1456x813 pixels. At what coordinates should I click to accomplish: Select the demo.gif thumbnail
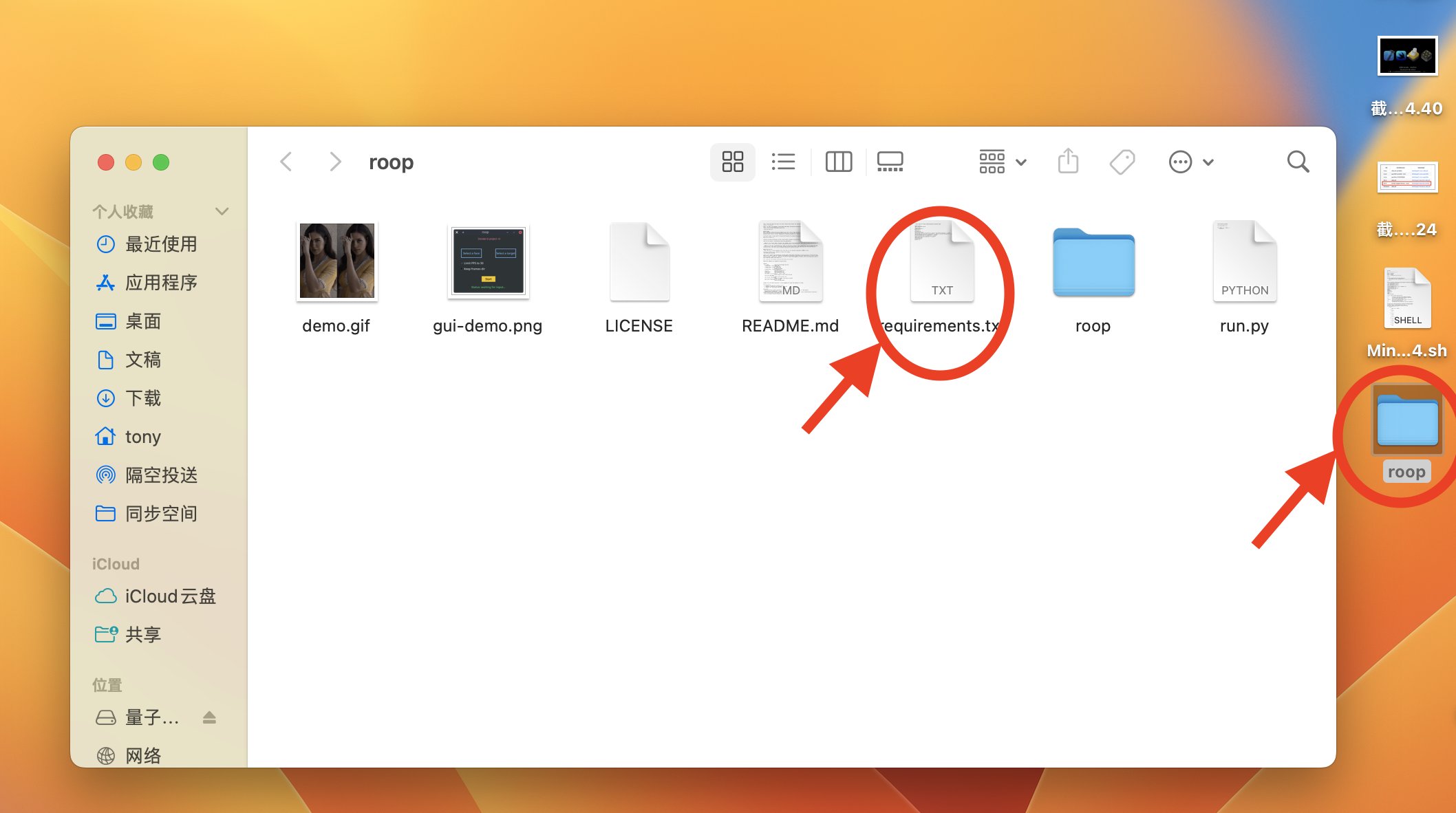point(336,261)
